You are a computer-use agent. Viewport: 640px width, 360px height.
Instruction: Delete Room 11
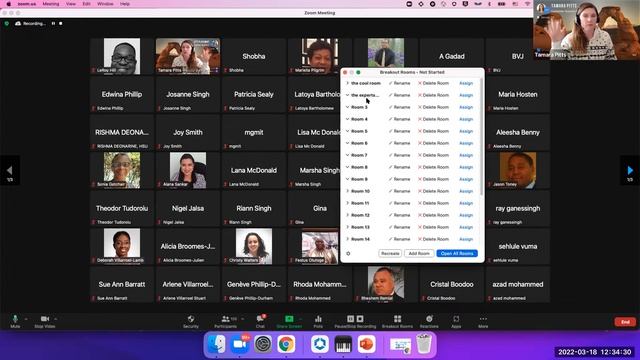pos(433,203)
